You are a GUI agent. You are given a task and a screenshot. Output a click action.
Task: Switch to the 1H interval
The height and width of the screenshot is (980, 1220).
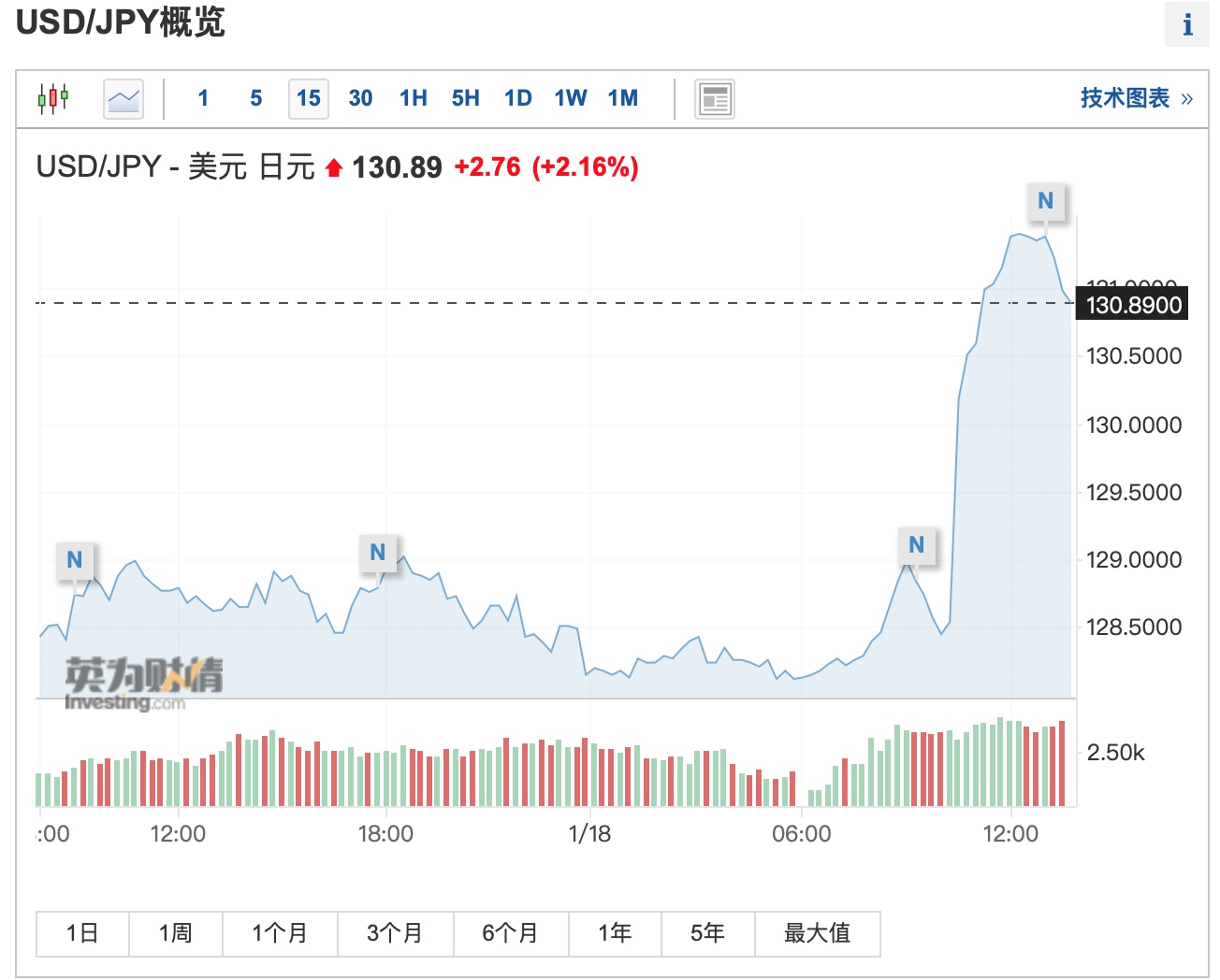pos(414,98)
